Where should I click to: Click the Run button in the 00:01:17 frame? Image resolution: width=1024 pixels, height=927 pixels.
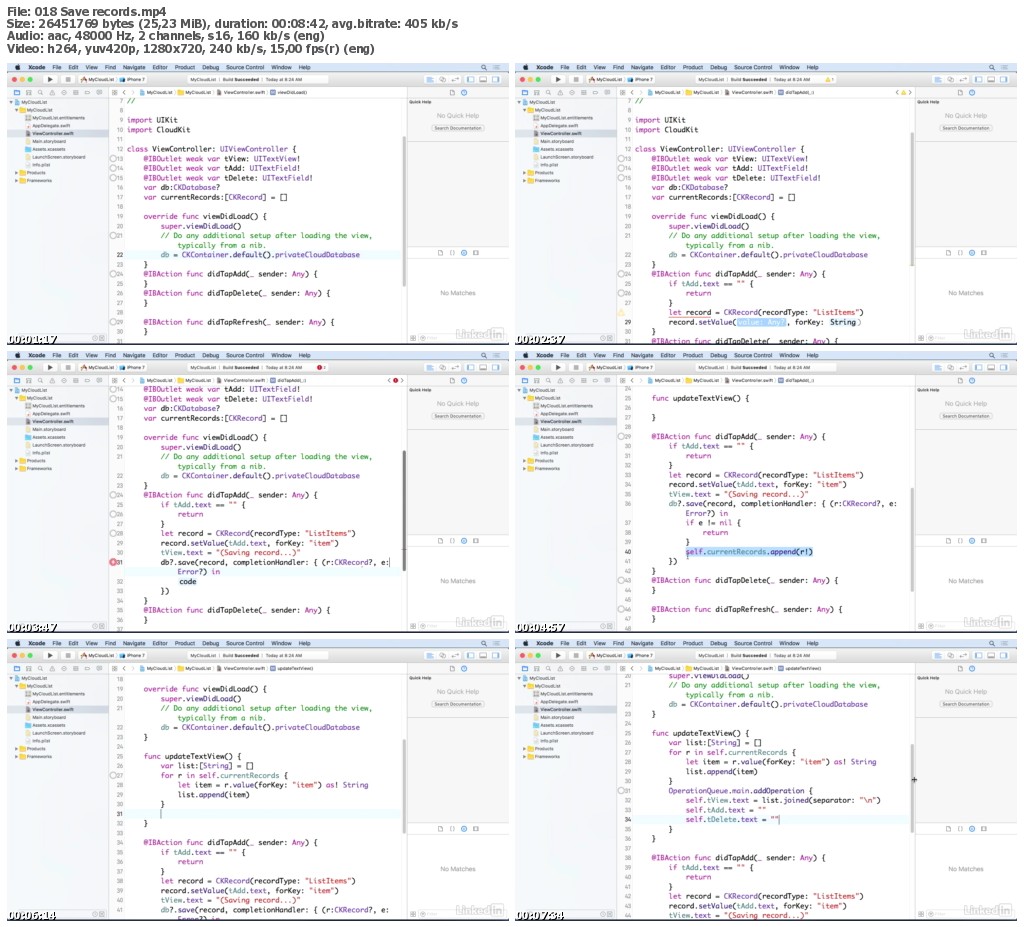pos(50,80)
